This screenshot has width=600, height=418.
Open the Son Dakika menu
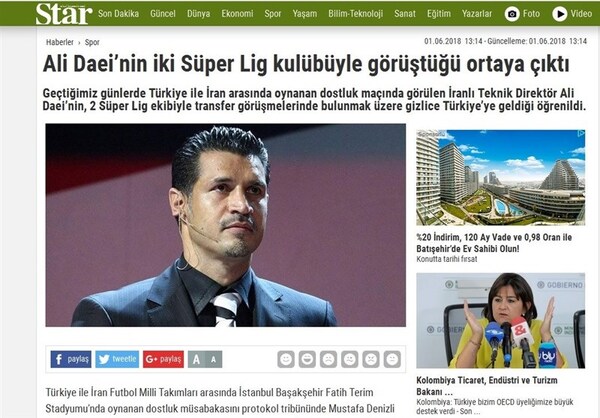(118, 14)
